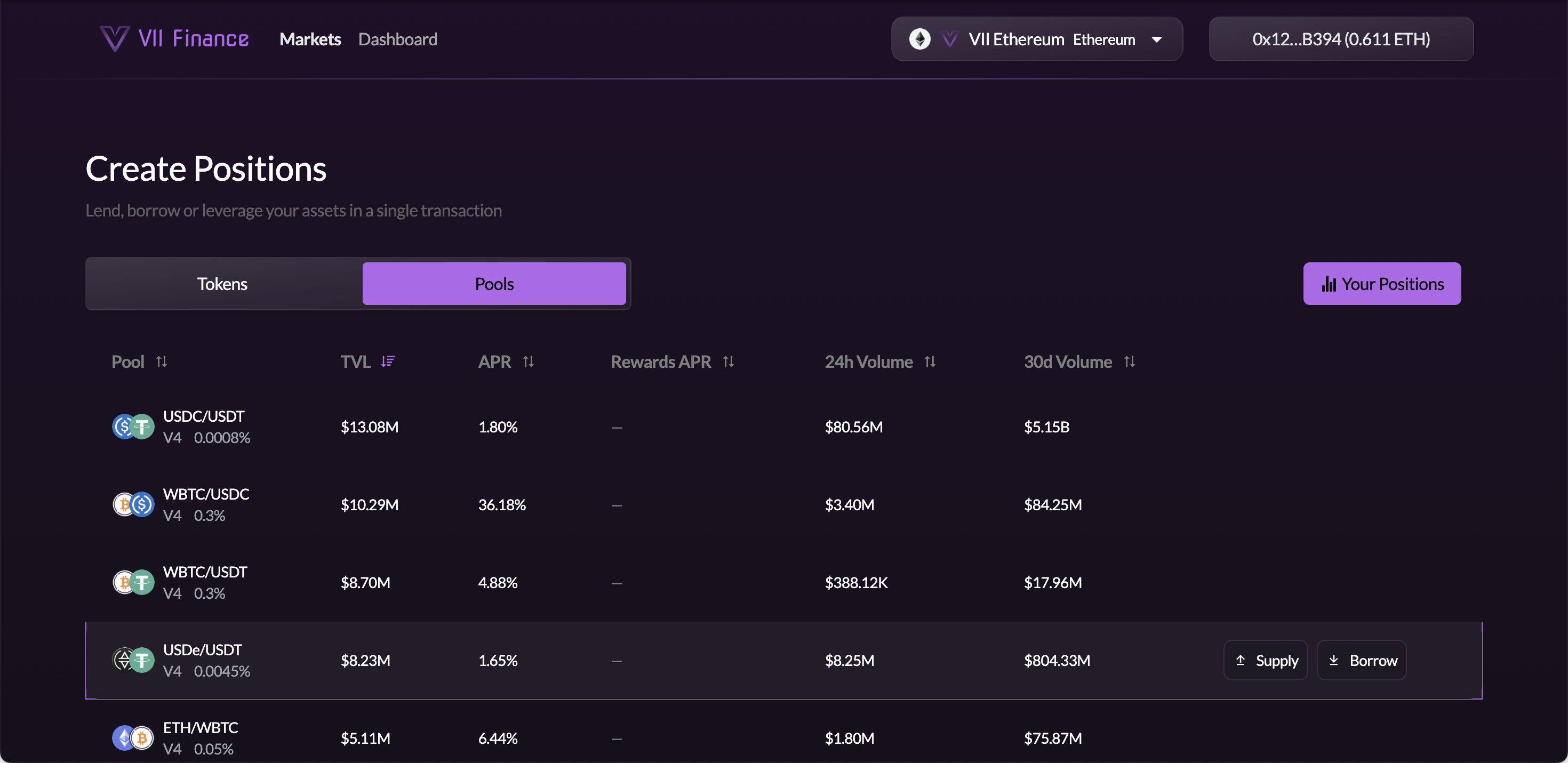Sort by APR arrows icon

529,362
